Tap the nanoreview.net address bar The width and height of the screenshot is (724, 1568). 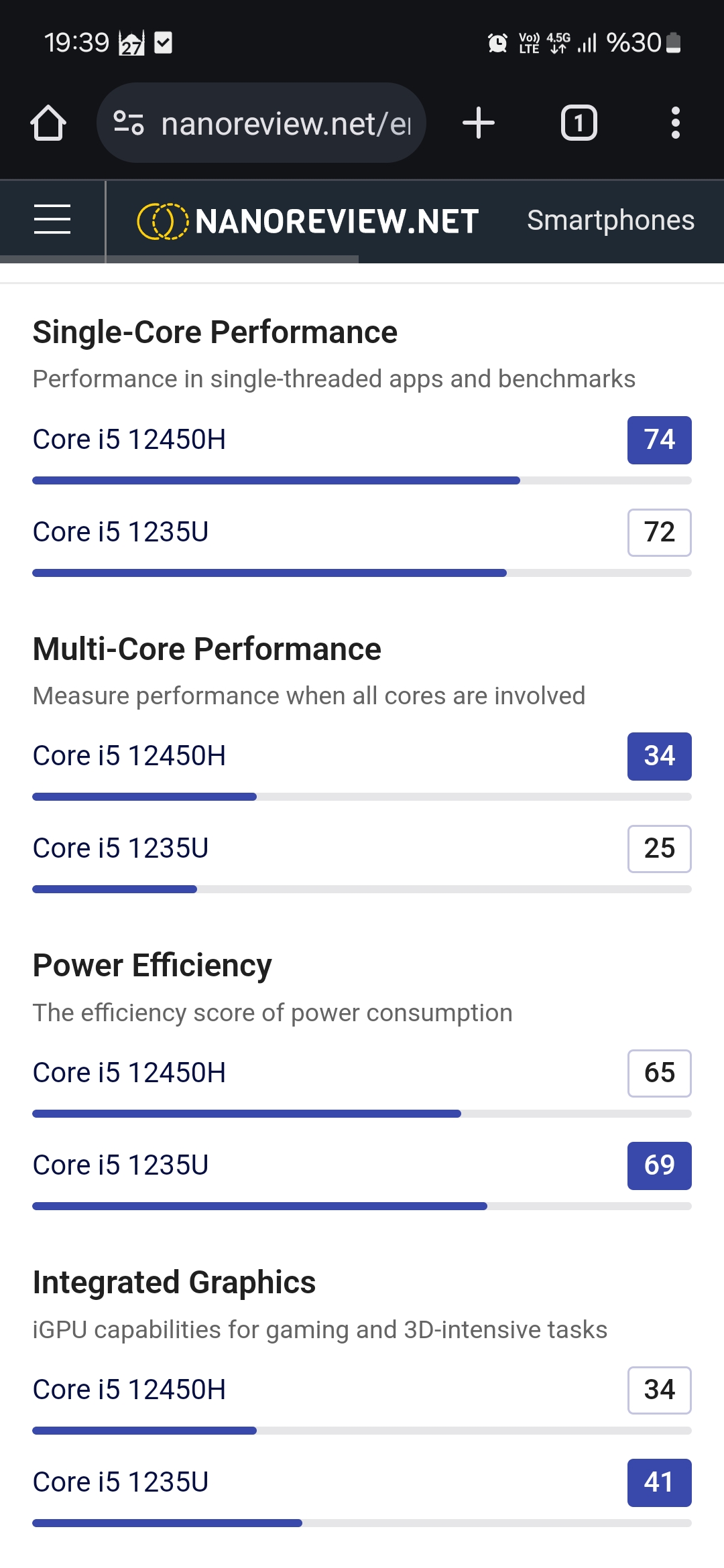(x=286, y=124)
